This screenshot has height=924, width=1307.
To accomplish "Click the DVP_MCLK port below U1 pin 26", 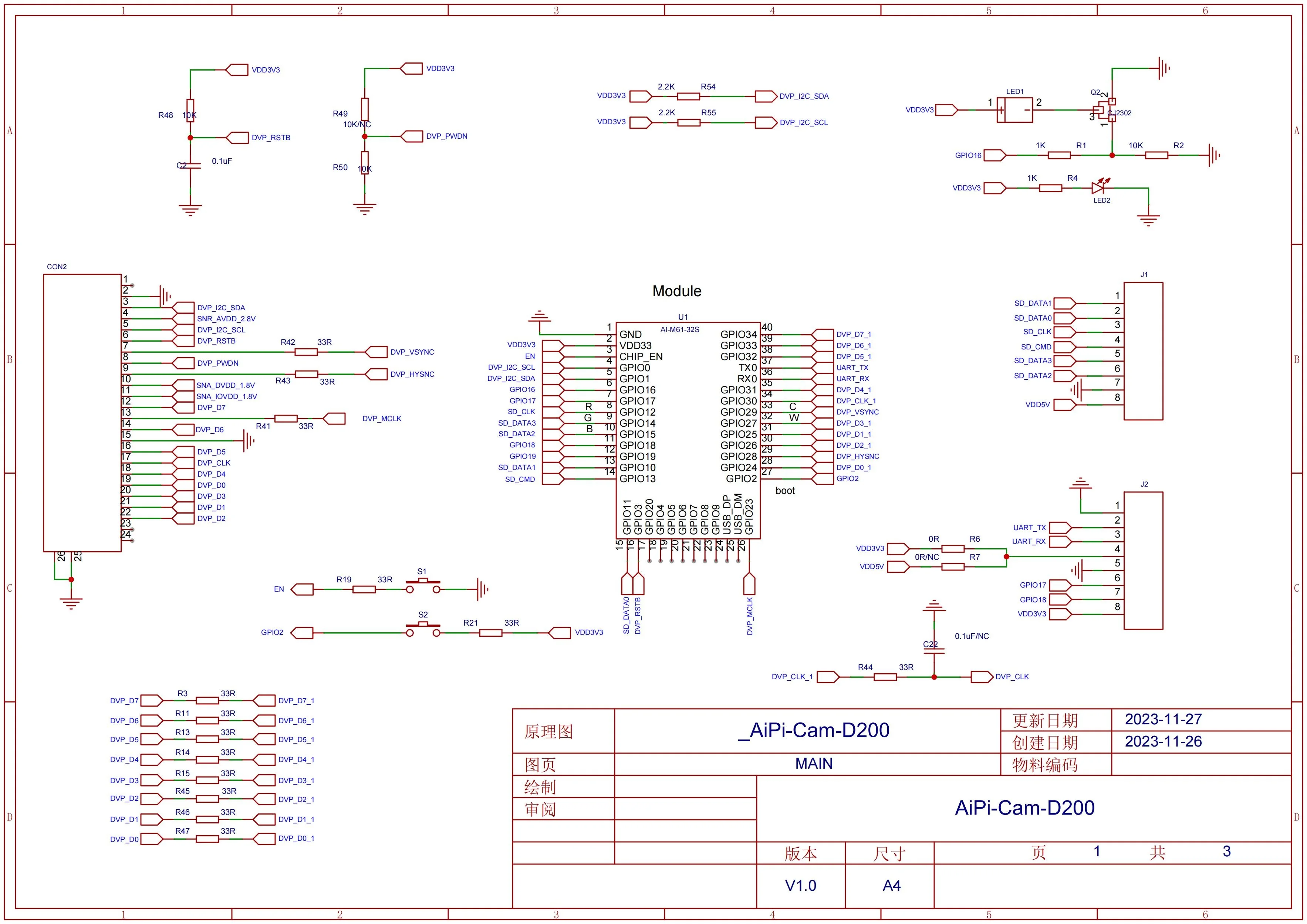I will point(749,584).
